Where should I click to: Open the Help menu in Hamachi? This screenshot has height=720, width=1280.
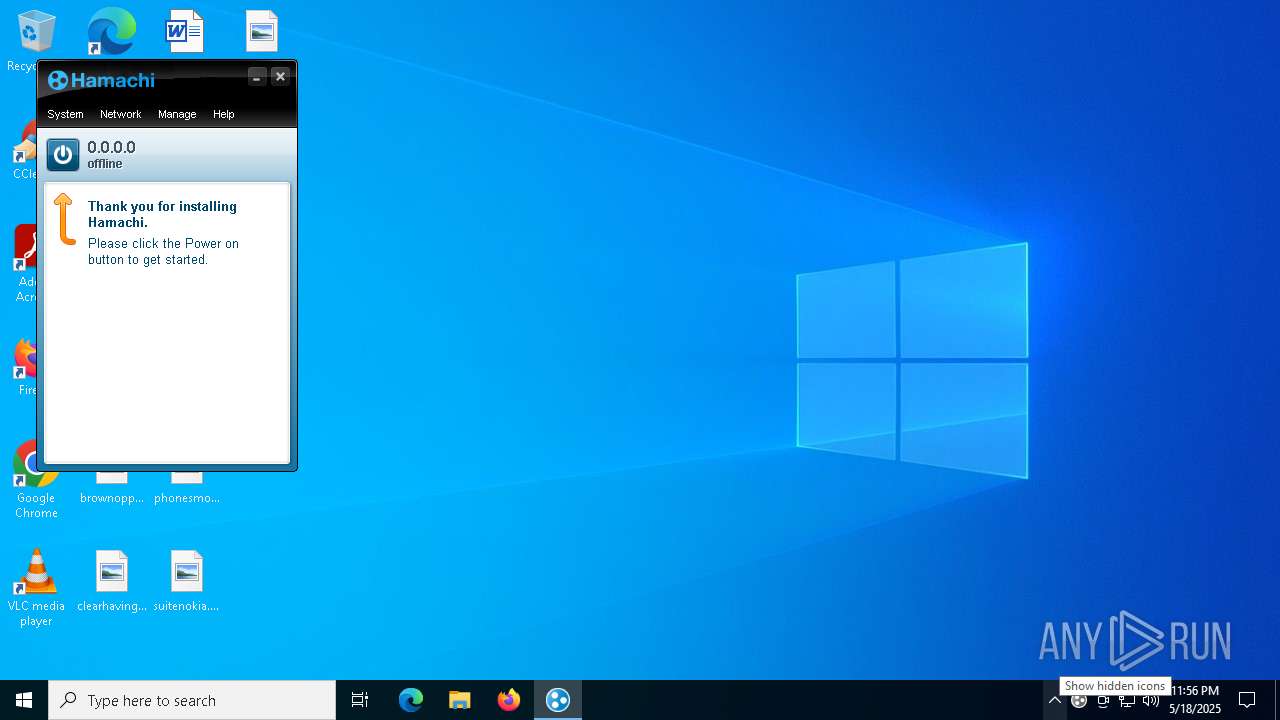(x=224, y=114)
